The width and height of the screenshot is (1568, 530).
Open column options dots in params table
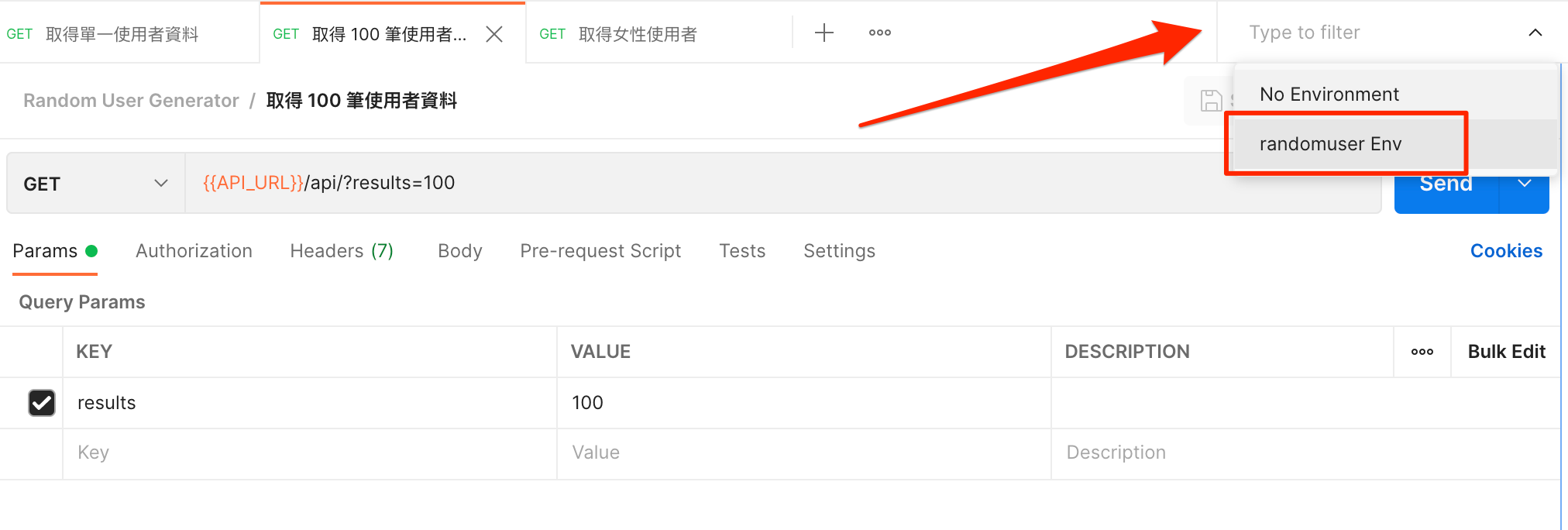[x=1422, y=352]
